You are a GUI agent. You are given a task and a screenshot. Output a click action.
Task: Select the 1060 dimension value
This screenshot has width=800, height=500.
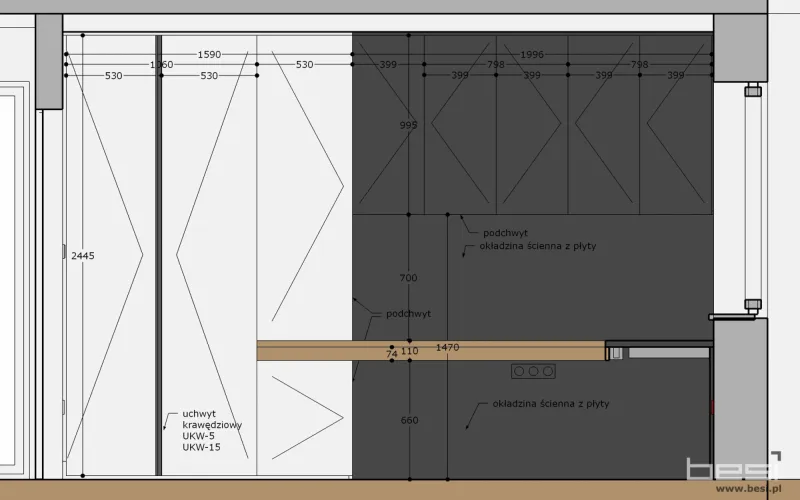161,65
